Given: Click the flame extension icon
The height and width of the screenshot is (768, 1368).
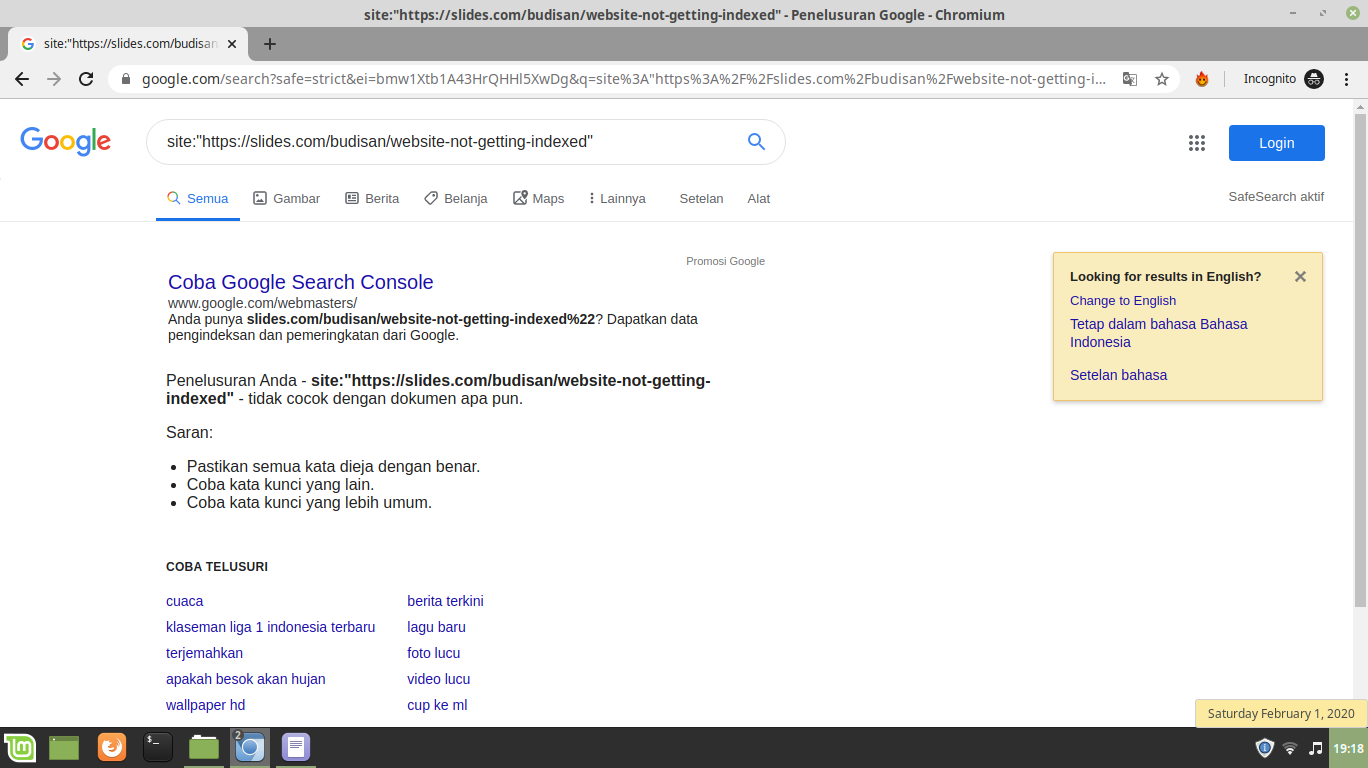Looking at the screenshot, I should pyautogui.click(x=1202, y=79).
